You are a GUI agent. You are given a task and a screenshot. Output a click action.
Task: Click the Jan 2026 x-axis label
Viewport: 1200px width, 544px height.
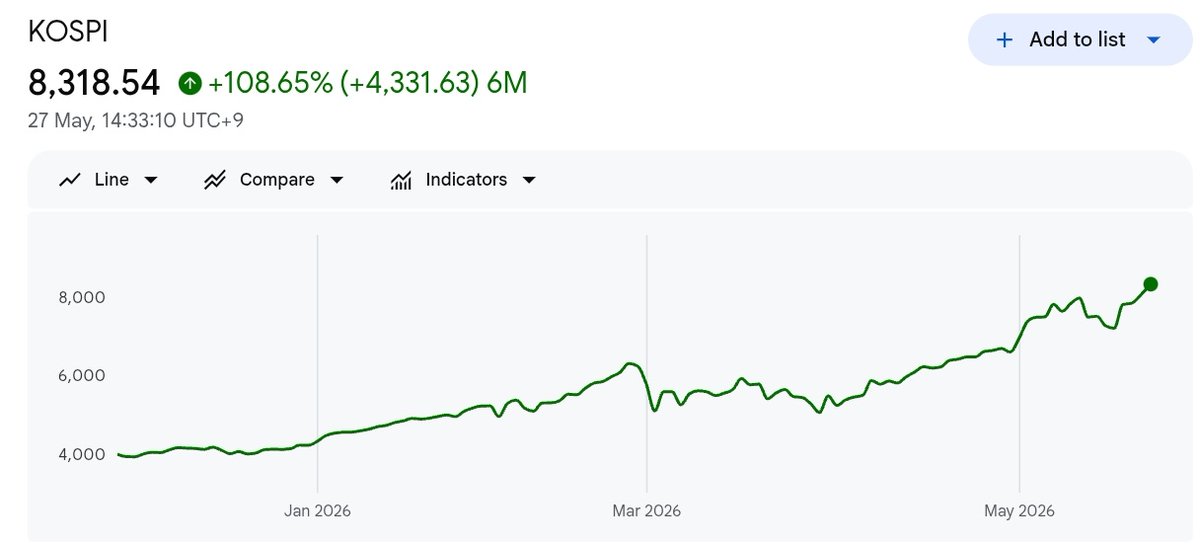coord(318,511)
